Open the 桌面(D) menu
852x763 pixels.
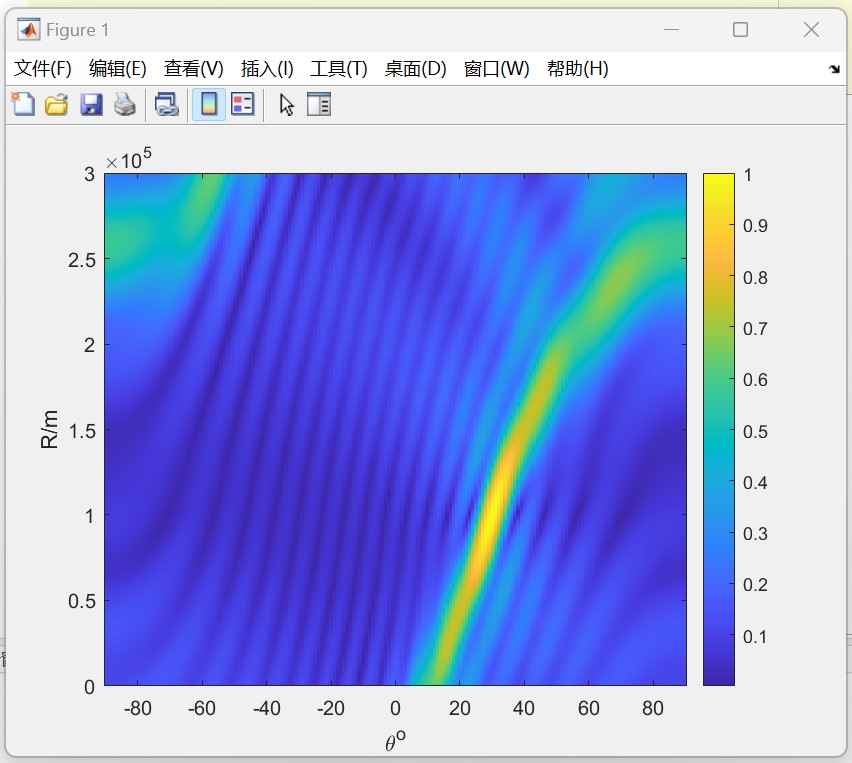(x=415, y=68)
